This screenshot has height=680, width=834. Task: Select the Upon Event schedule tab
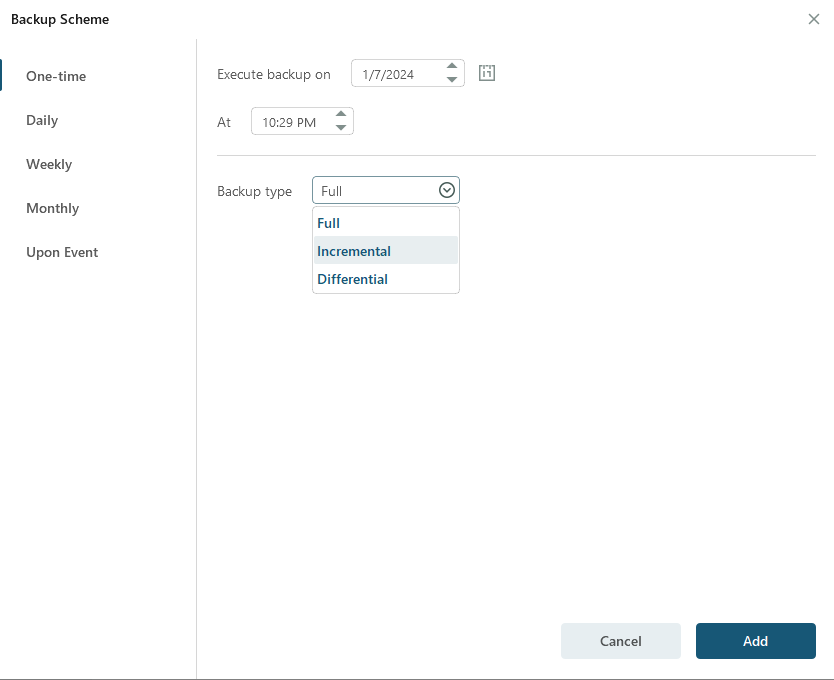click(62, 252)
